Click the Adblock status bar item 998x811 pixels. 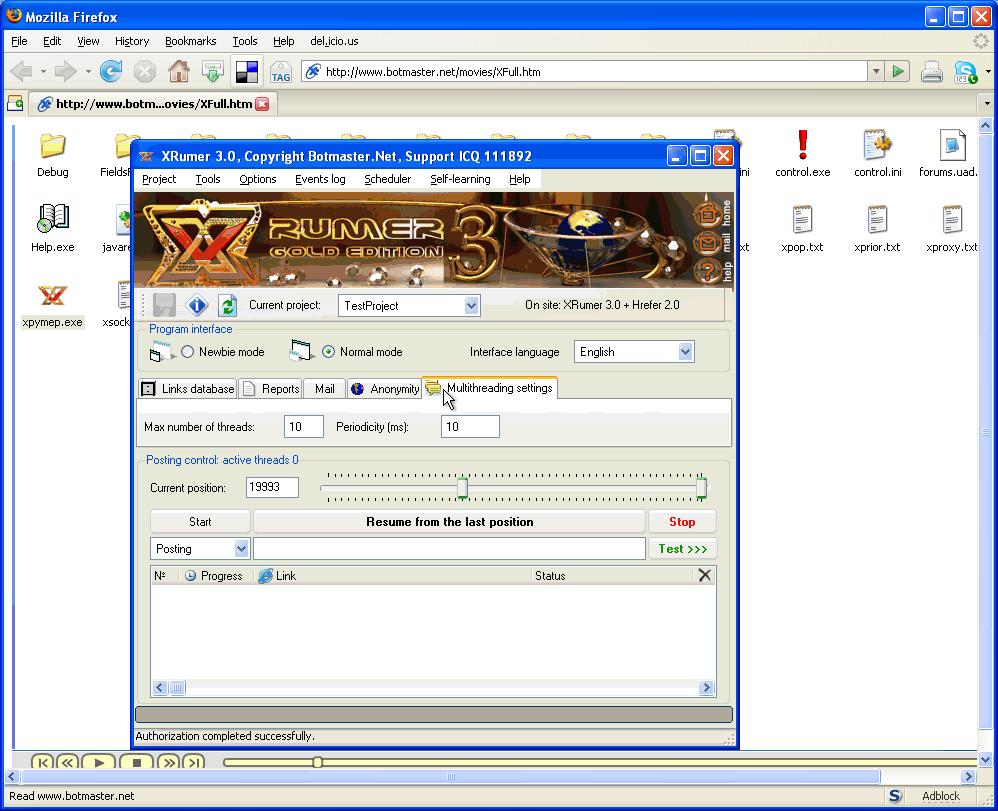[x=941, y=796]
